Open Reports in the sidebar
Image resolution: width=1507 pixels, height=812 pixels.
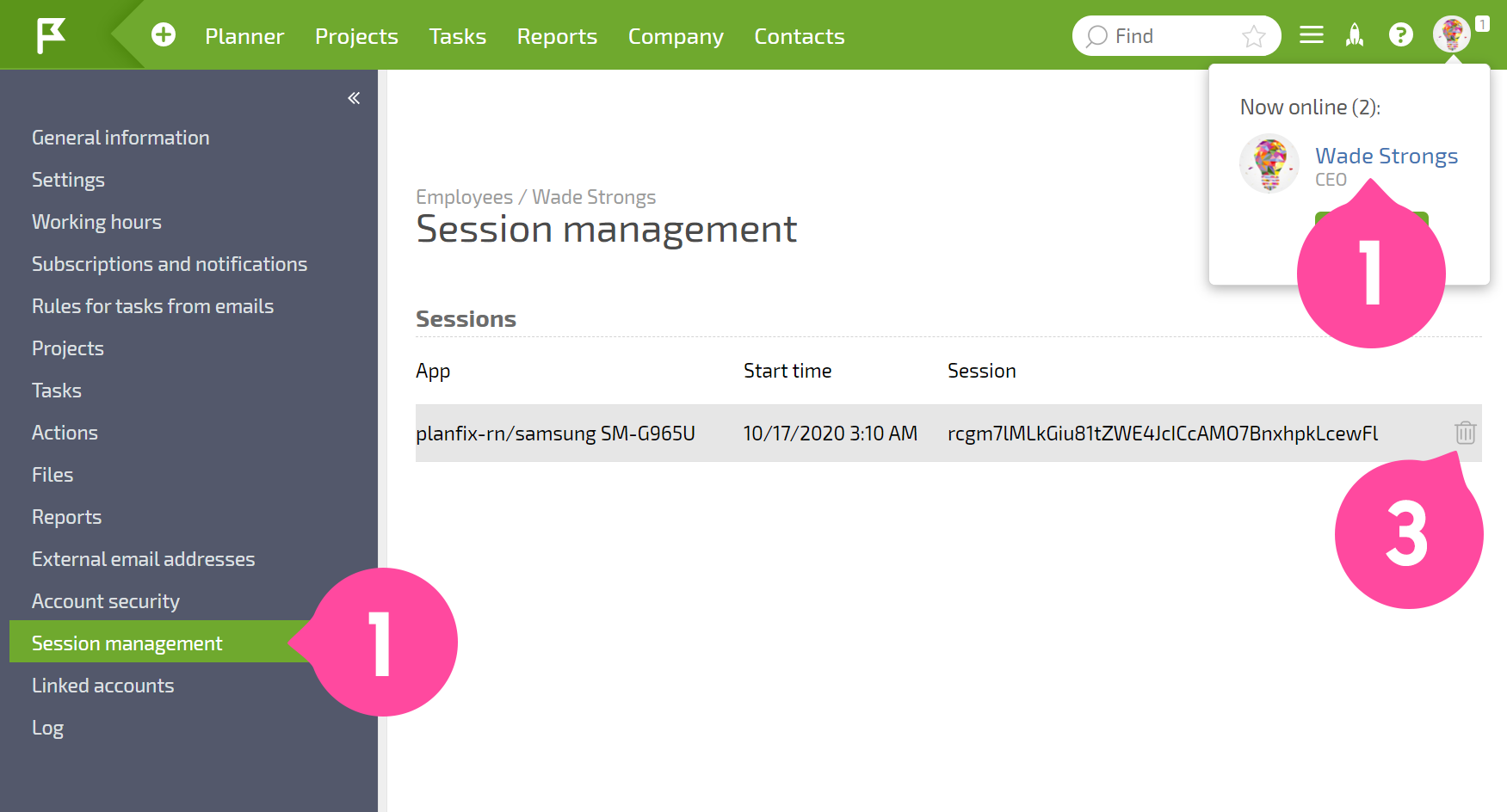coord(66,517)
